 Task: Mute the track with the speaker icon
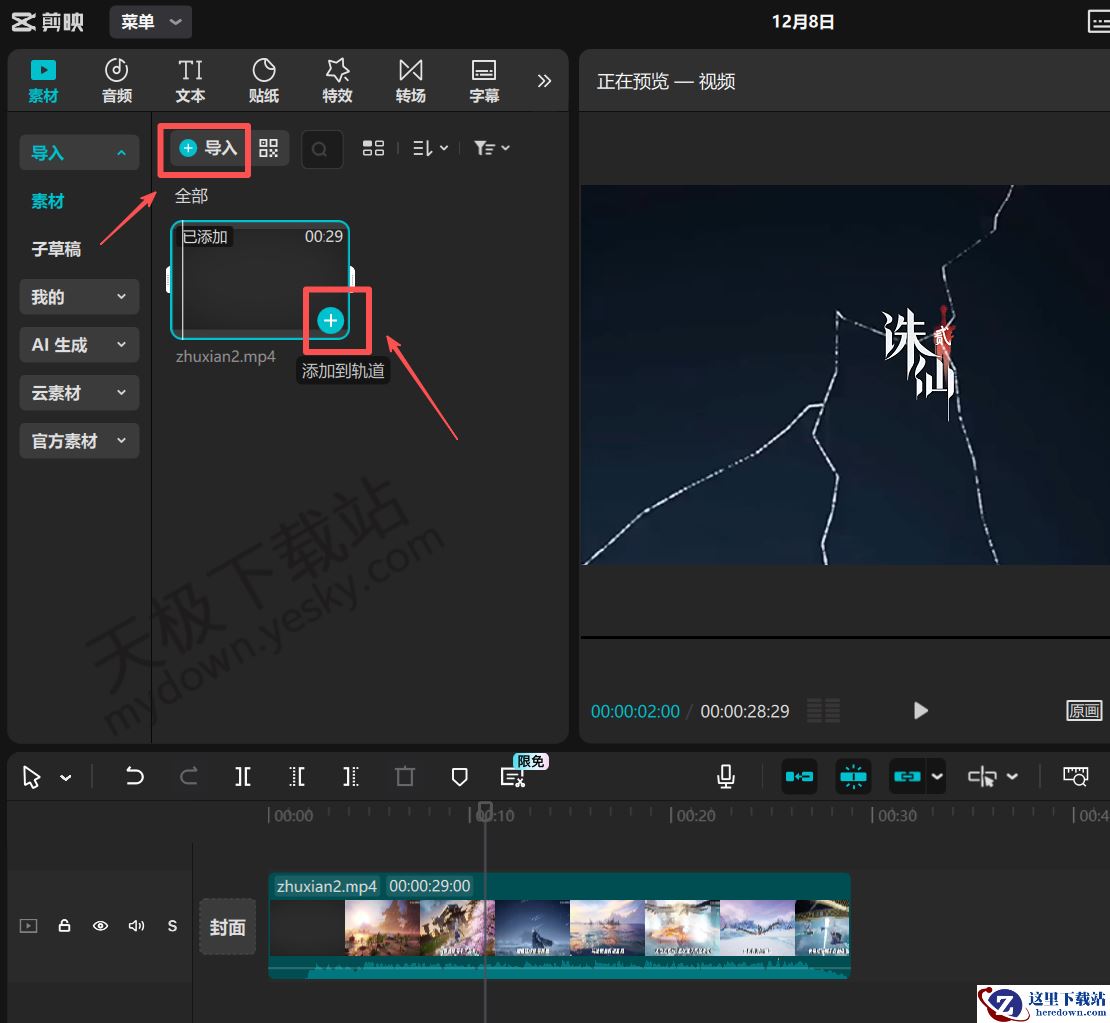[136, 926]
